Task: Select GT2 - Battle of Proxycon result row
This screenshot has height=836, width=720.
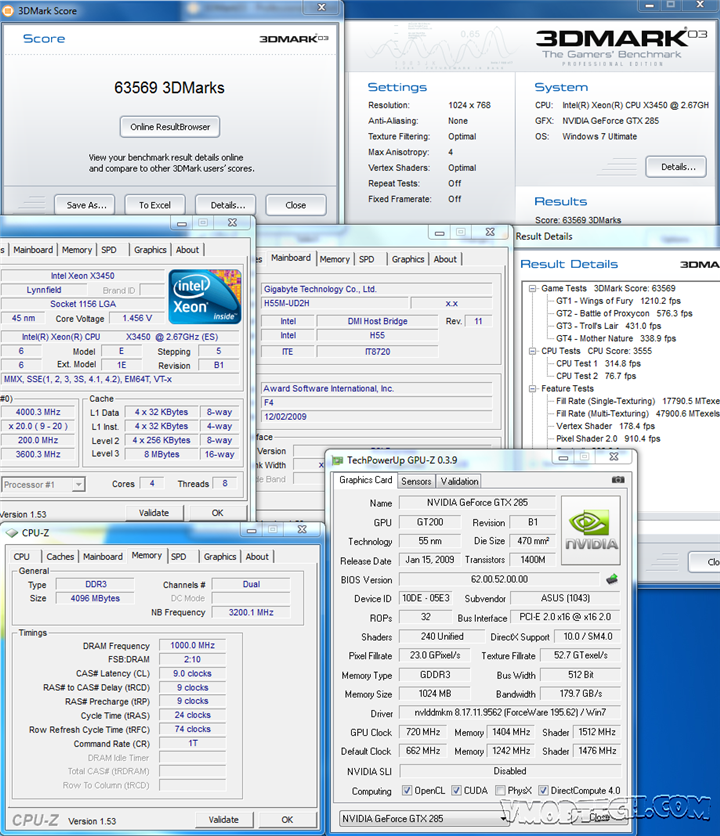Action: click(624, 314)
